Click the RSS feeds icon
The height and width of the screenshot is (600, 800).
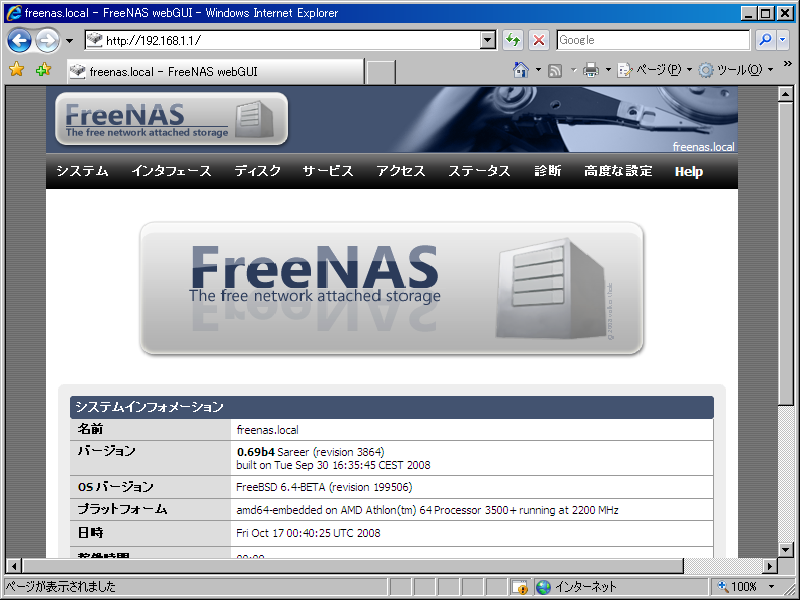click(555, 70)
